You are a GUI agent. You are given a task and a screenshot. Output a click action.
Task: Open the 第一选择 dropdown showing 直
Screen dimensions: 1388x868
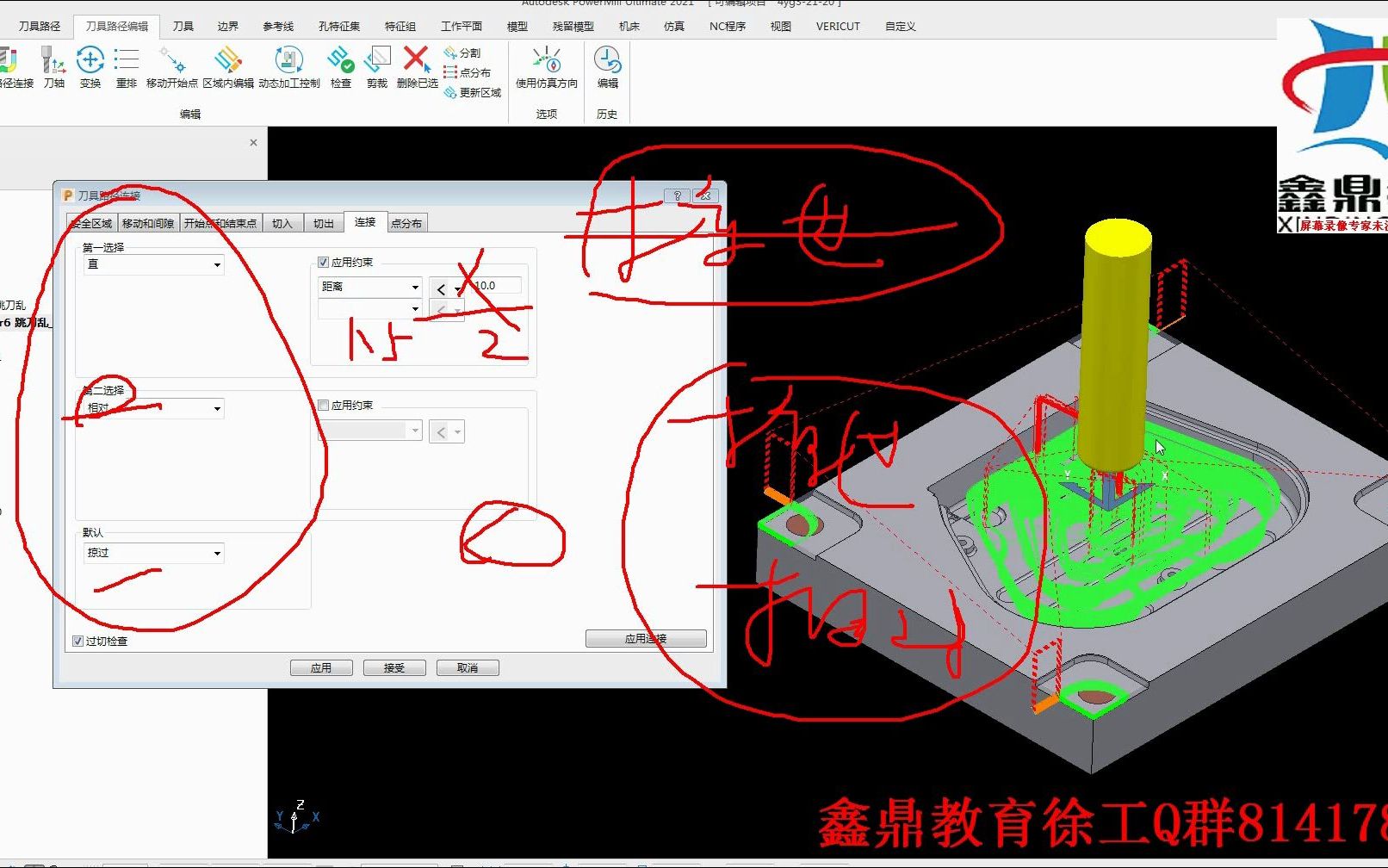click(x=153, y=264)
